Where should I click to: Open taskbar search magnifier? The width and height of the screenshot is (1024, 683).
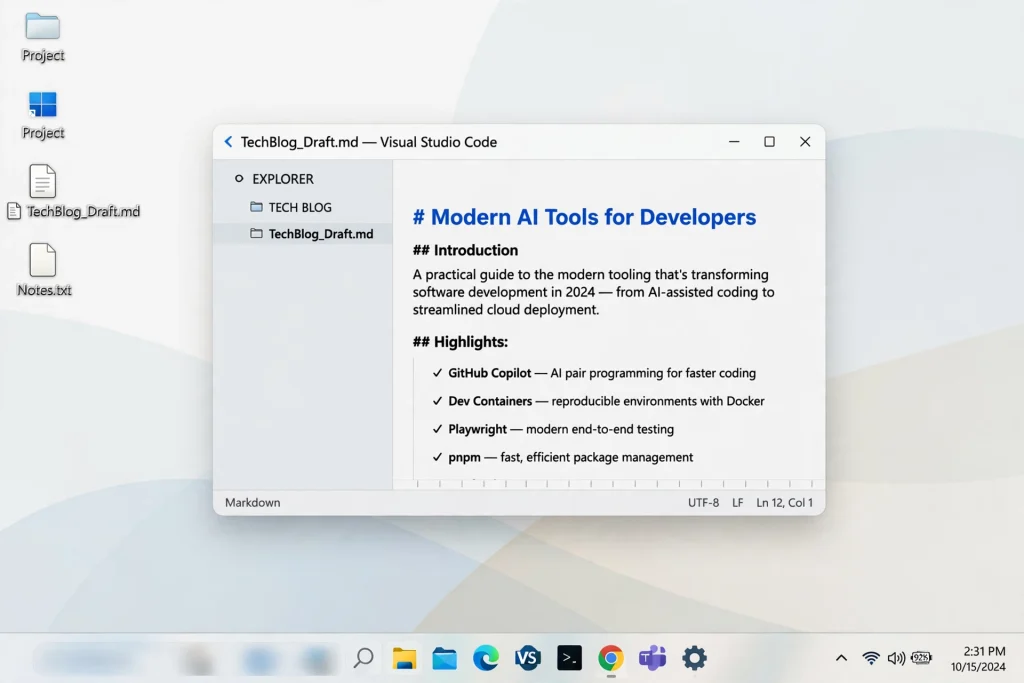tap(363, 658)
